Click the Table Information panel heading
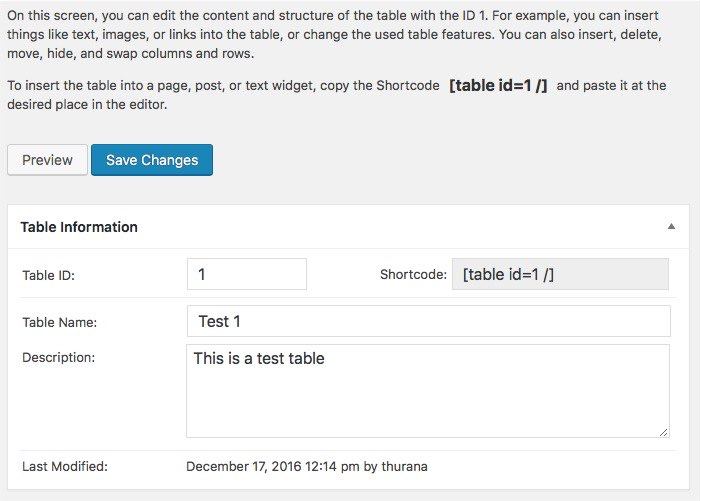The width and height of the screenshot is (701, 501). tap(79, 227)
